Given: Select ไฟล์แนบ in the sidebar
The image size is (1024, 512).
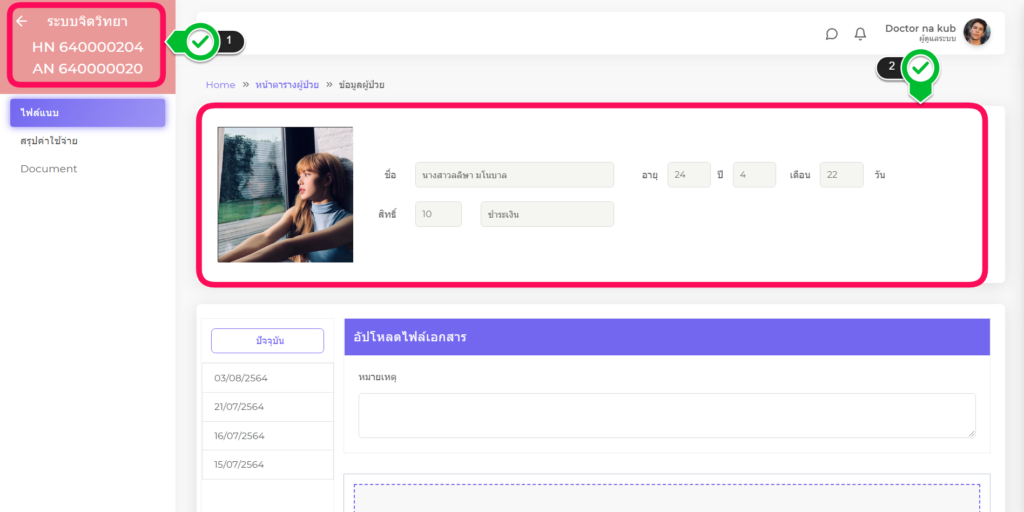Looking at the screenshot, I should (87, 113).
